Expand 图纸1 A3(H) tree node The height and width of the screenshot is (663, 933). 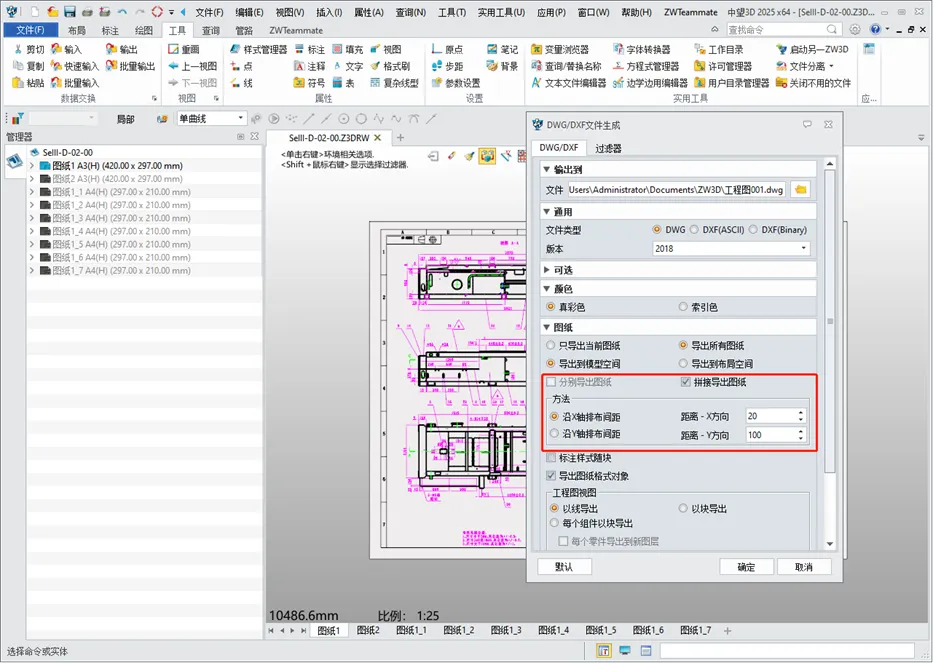tap(32, 166)
